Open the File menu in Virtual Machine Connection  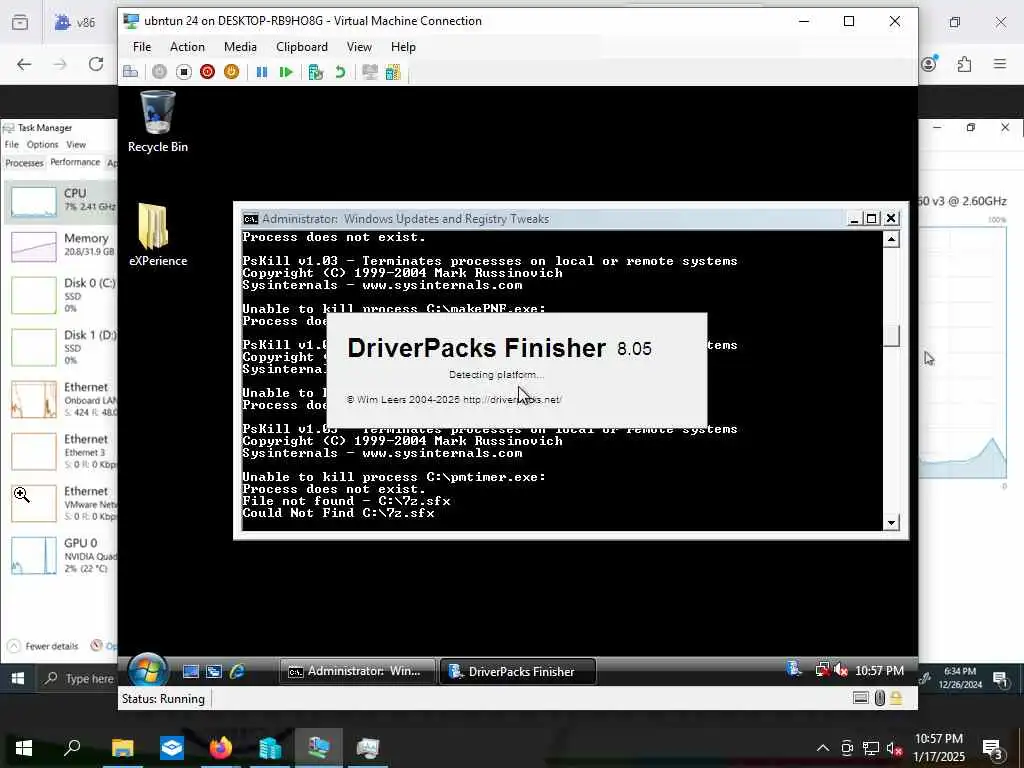(x=142, y=47)
